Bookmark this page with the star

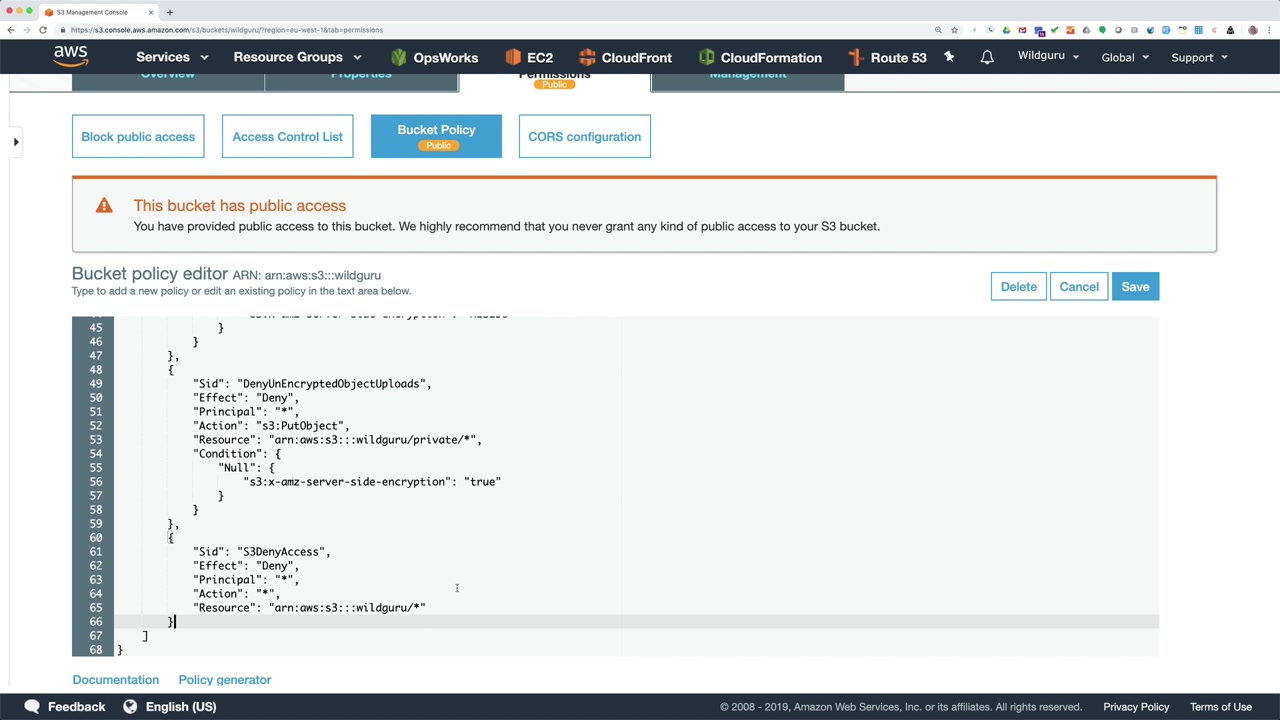[x=954, y=30]
